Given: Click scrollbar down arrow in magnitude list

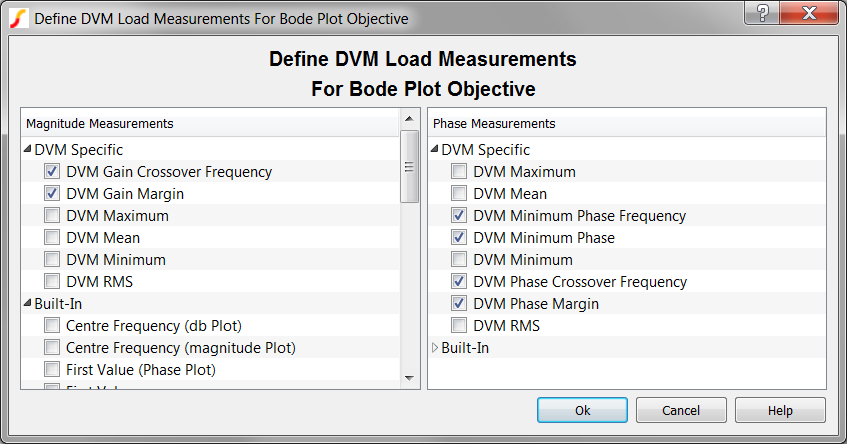Looking at the screenshot, I should point(409,377).
